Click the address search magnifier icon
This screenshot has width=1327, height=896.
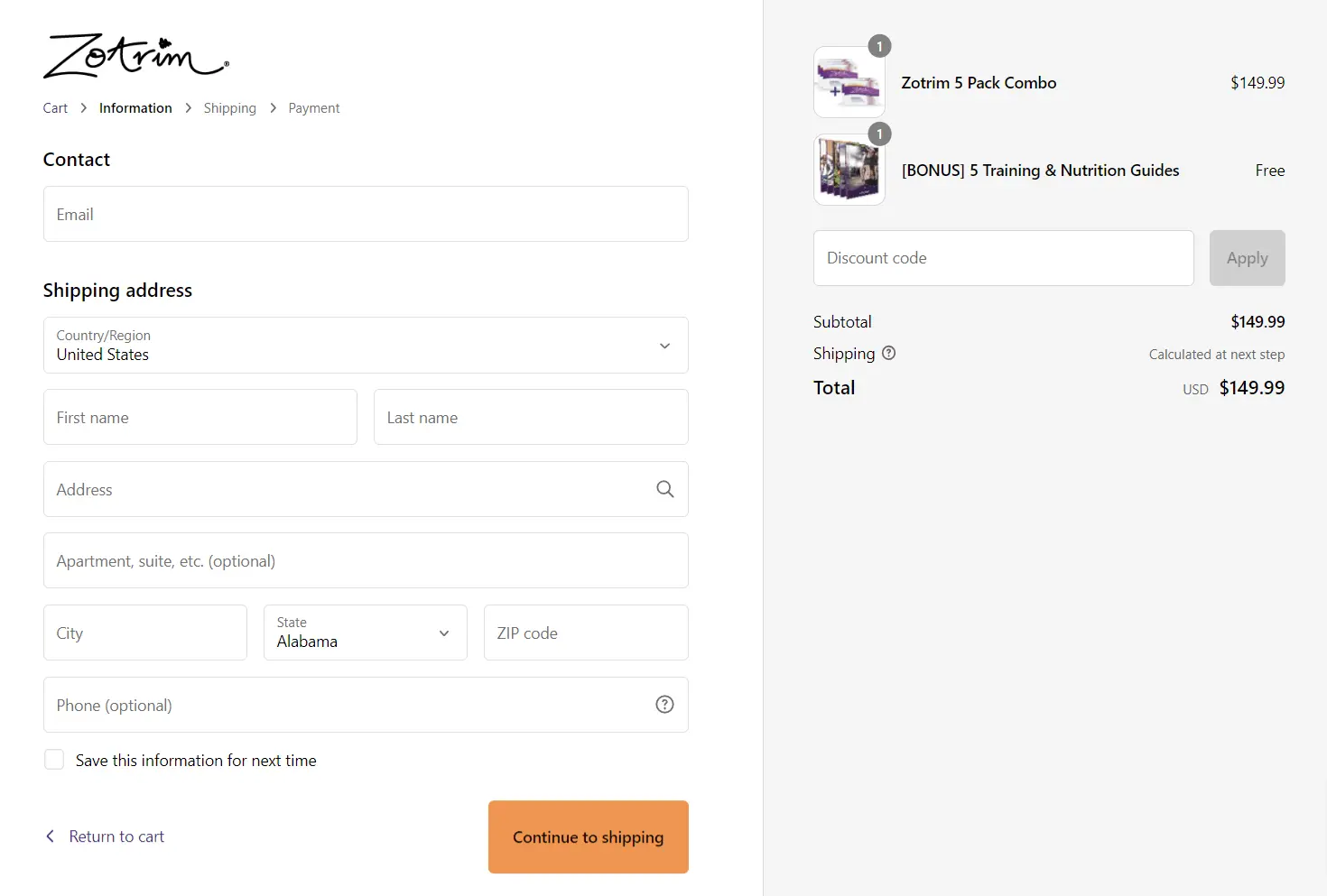pos(665,489)
